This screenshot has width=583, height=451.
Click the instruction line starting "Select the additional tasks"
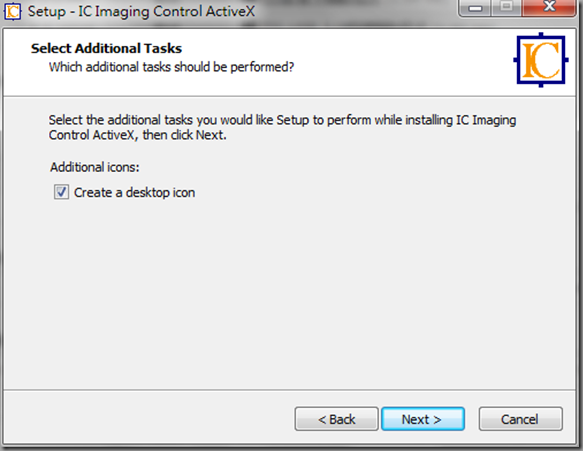click(x=282, y=120)
